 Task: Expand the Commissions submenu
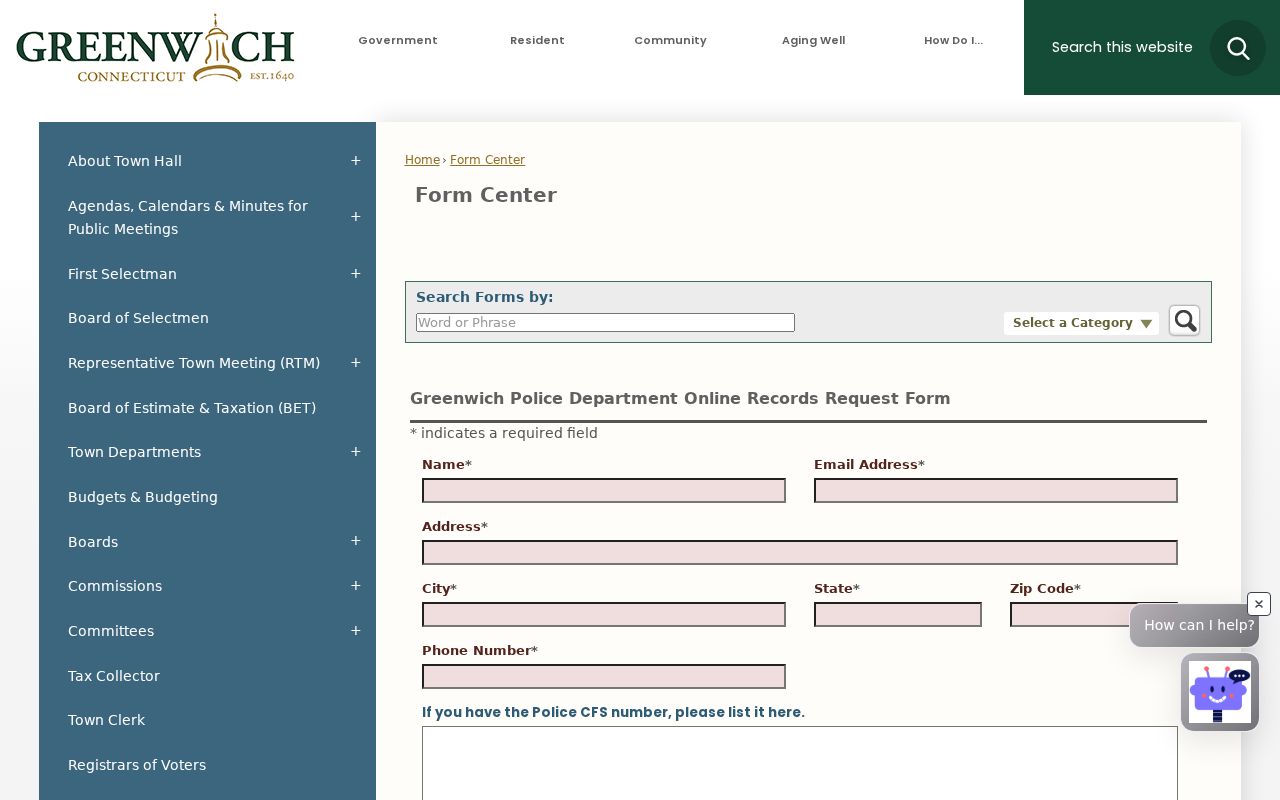point(355,586)
